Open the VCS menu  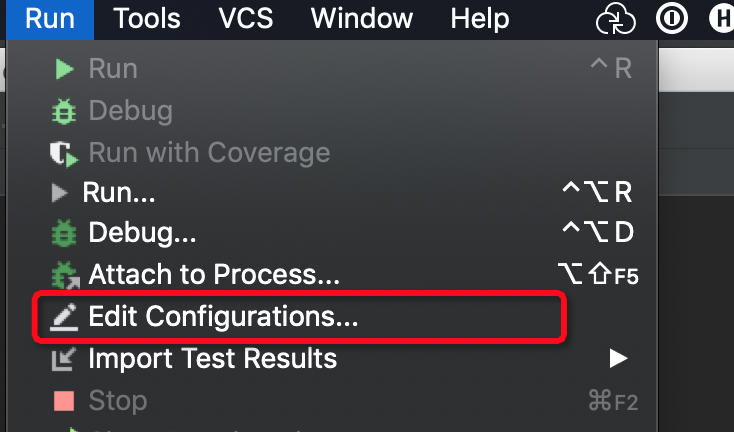[245, 18]
